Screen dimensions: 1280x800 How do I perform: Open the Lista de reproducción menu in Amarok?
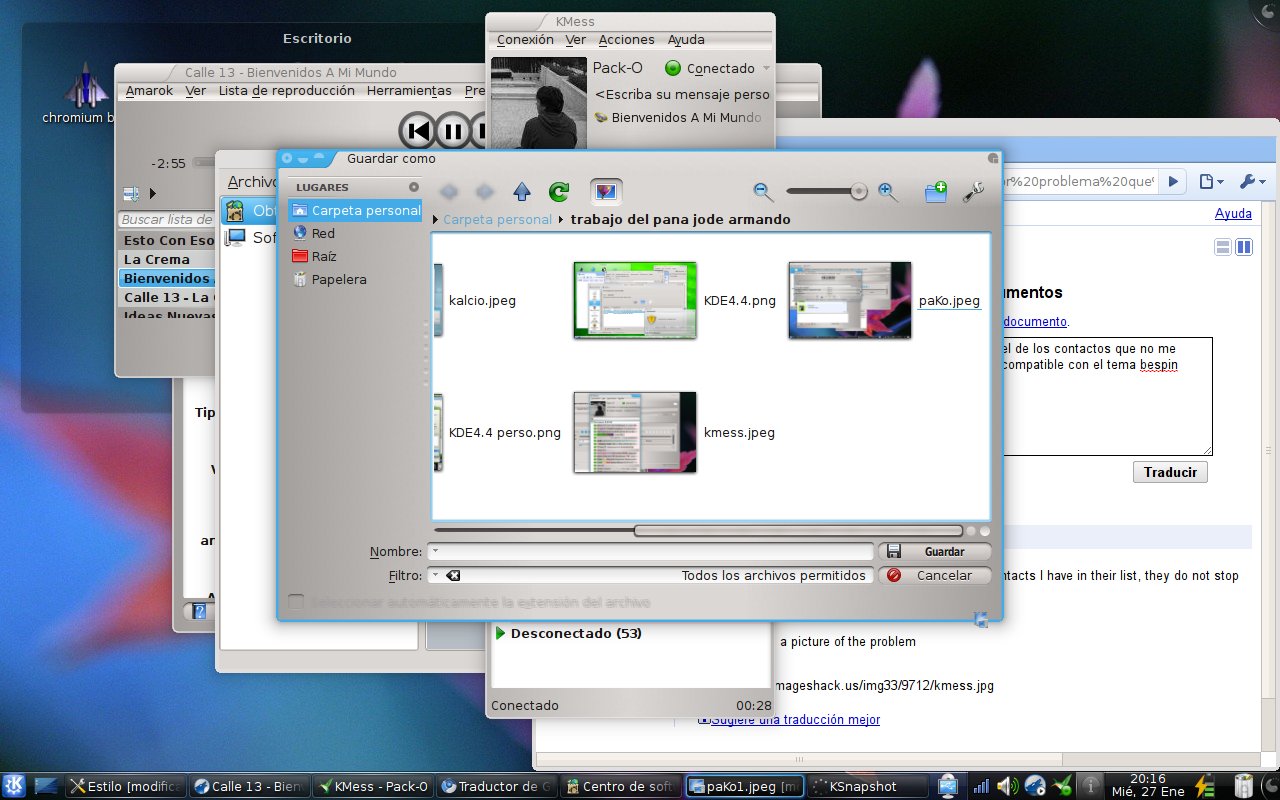coord(287,90)
